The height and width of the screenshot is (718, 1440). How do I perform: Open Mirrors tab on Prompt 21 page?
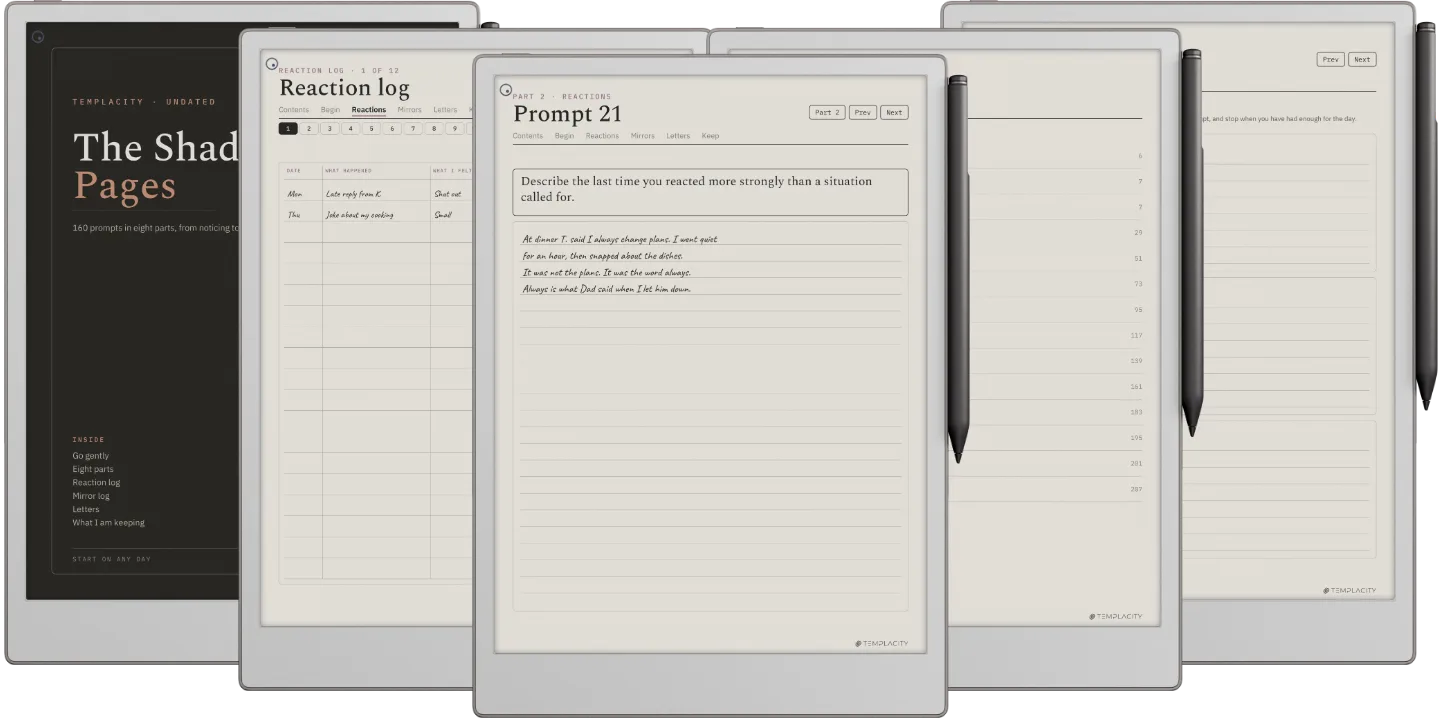pyautogui.click(x=643, y=136)
